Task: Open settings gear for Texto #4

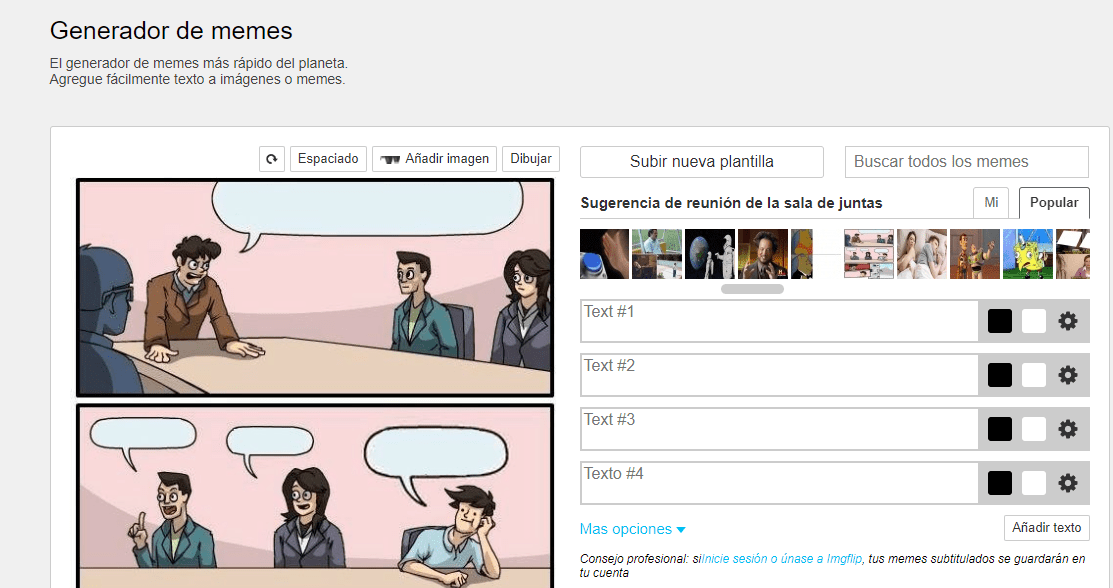Action: (1068, 483)
